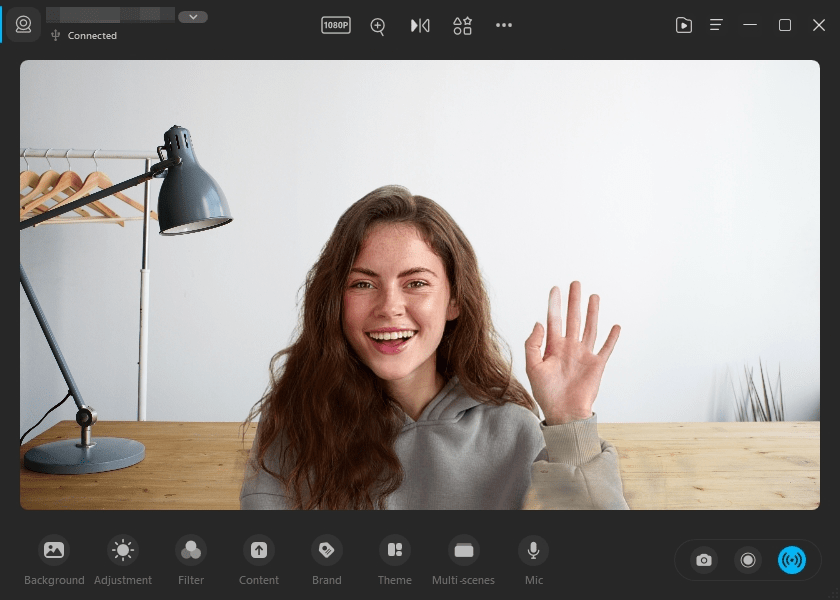Open the Background settings panel
This screenshot has height=600, width=840.
coord(54,558)
